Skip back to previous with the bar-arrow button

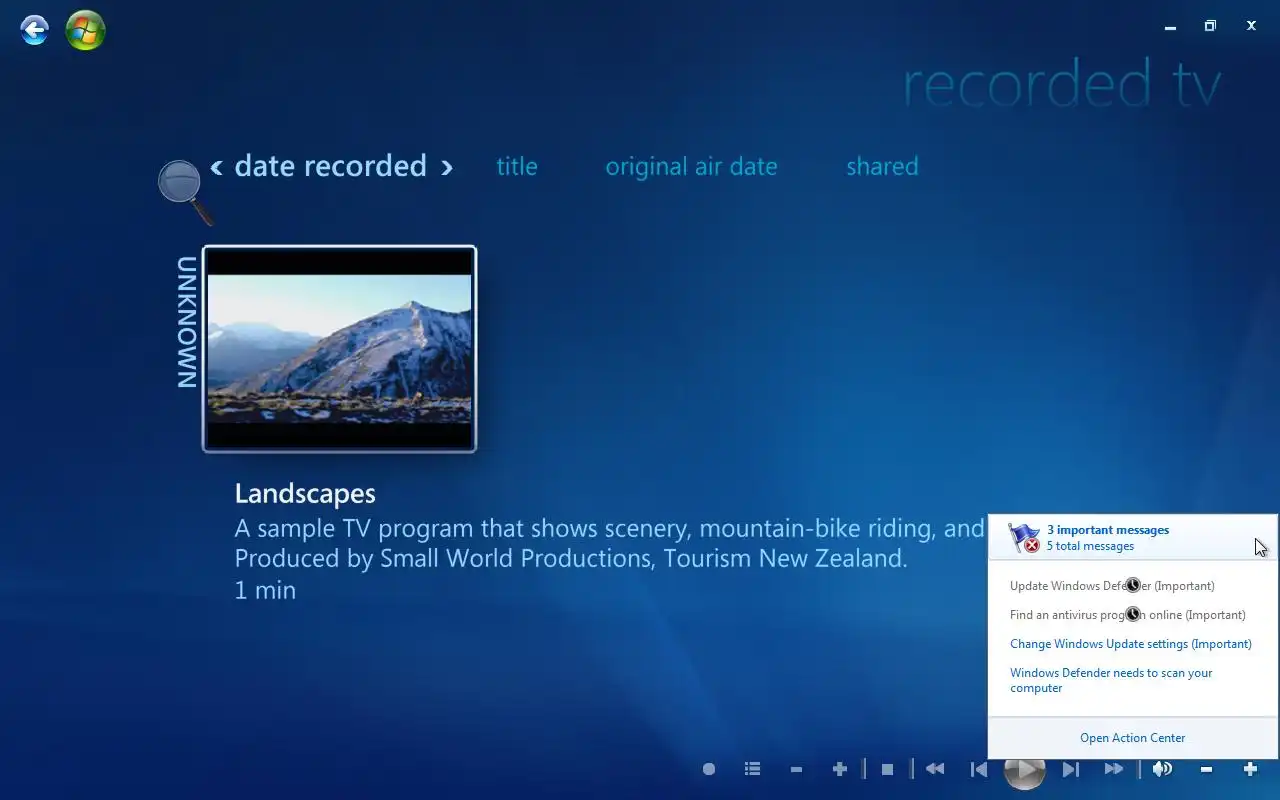(x=979, y=769)
